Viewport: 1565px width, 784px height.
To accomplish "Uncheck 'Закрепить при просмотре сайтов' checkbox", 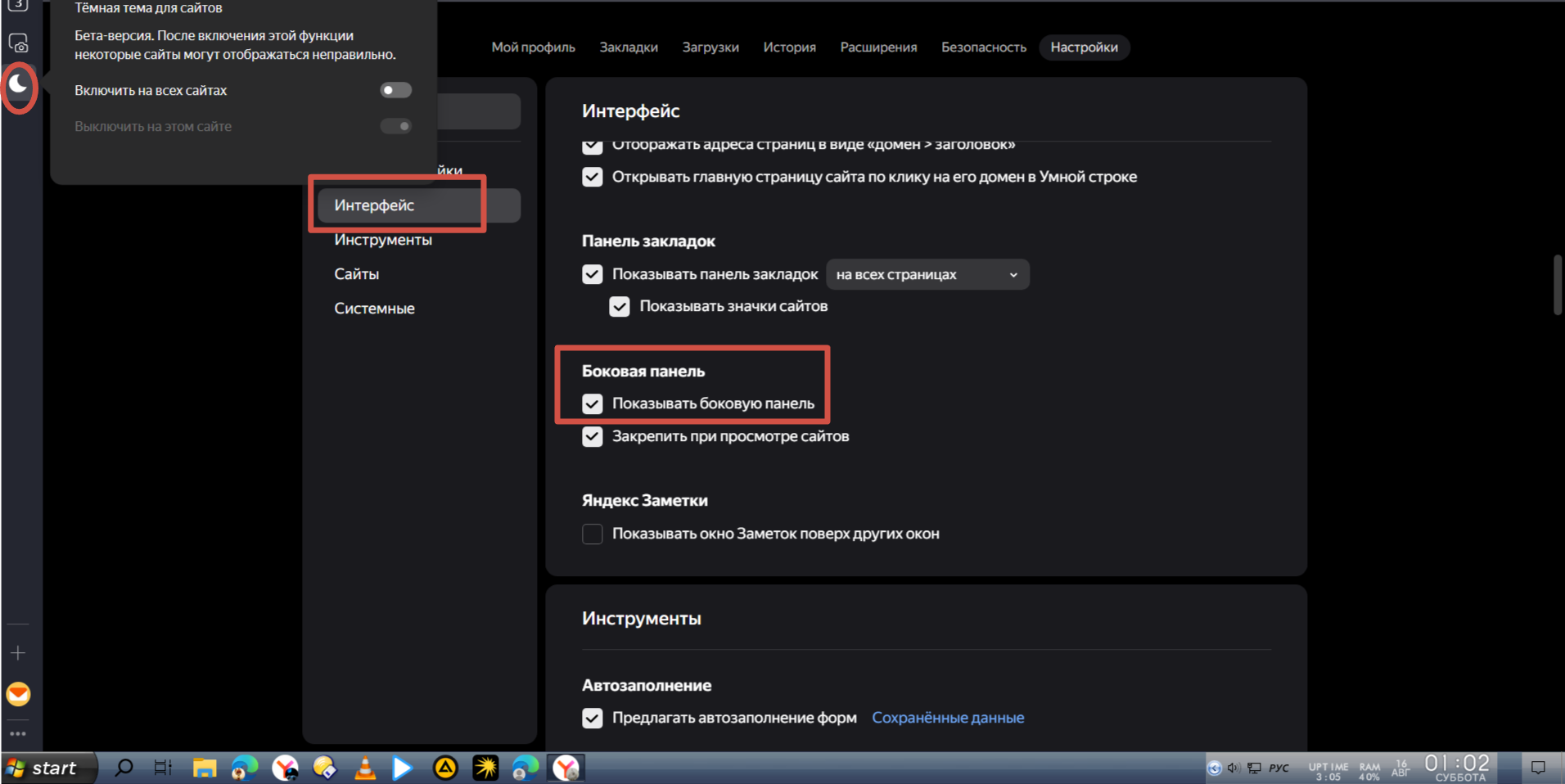I will pyautogui.click(x=593, y=436).
